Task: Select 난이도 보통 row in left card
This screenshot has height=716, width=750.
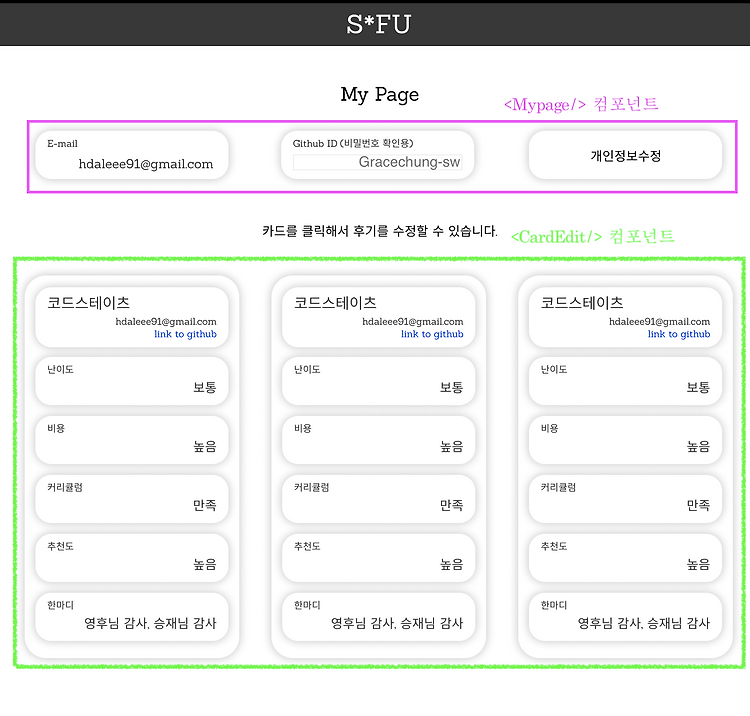Action: [x=132, y=381]
